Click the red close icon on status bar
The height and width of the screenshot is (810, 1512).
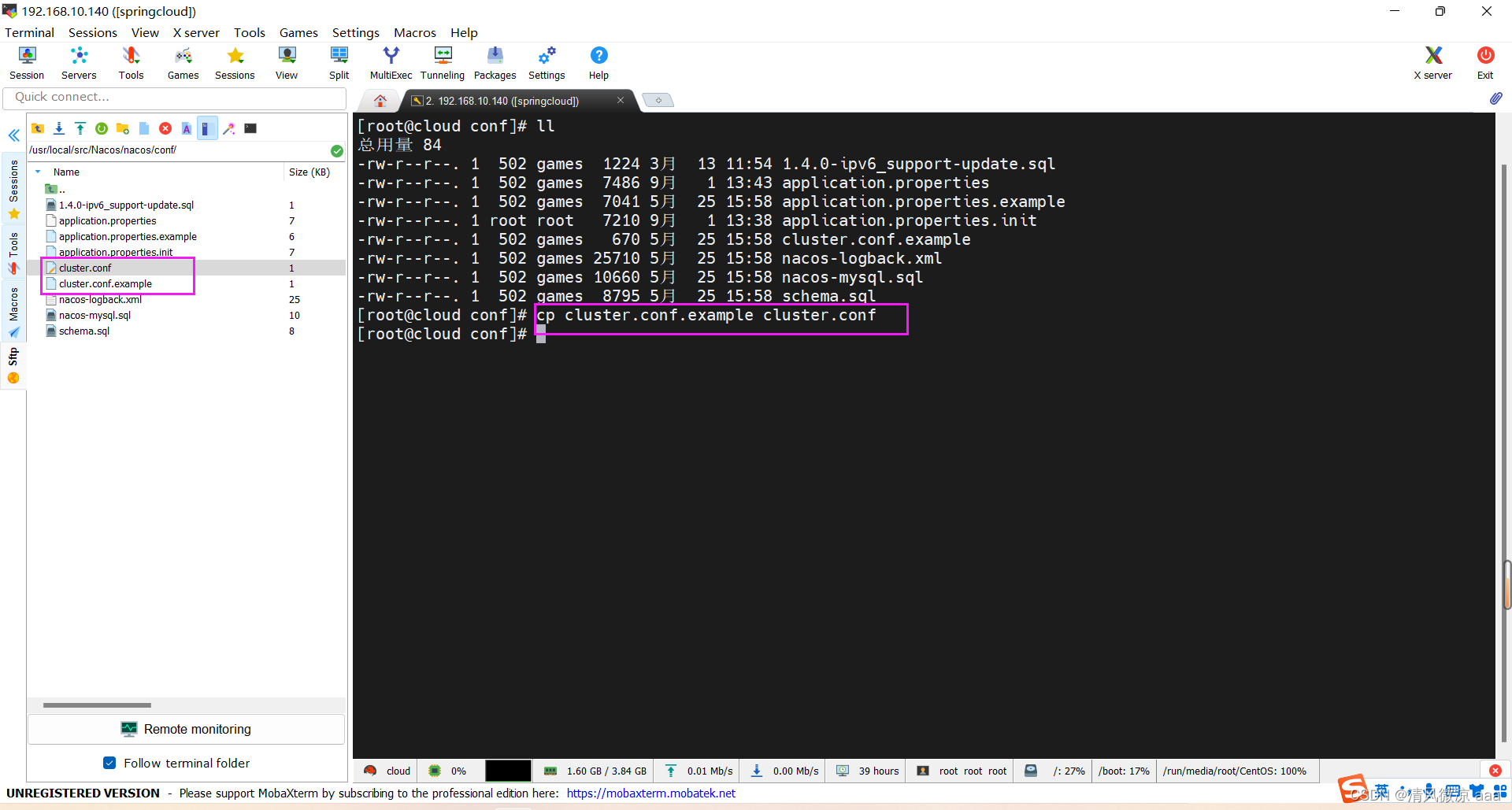click(1495, 771)
